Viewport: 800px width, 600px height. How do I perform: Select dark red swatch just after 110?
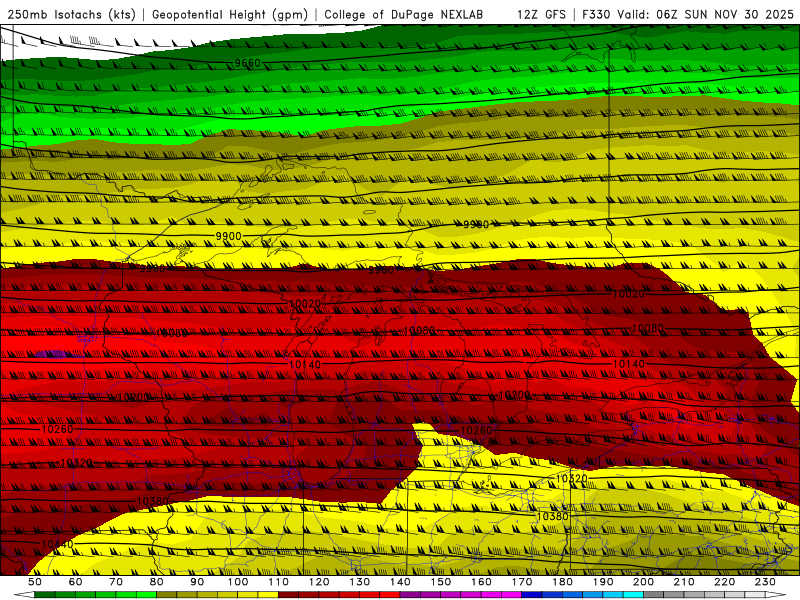coord(288,594)
